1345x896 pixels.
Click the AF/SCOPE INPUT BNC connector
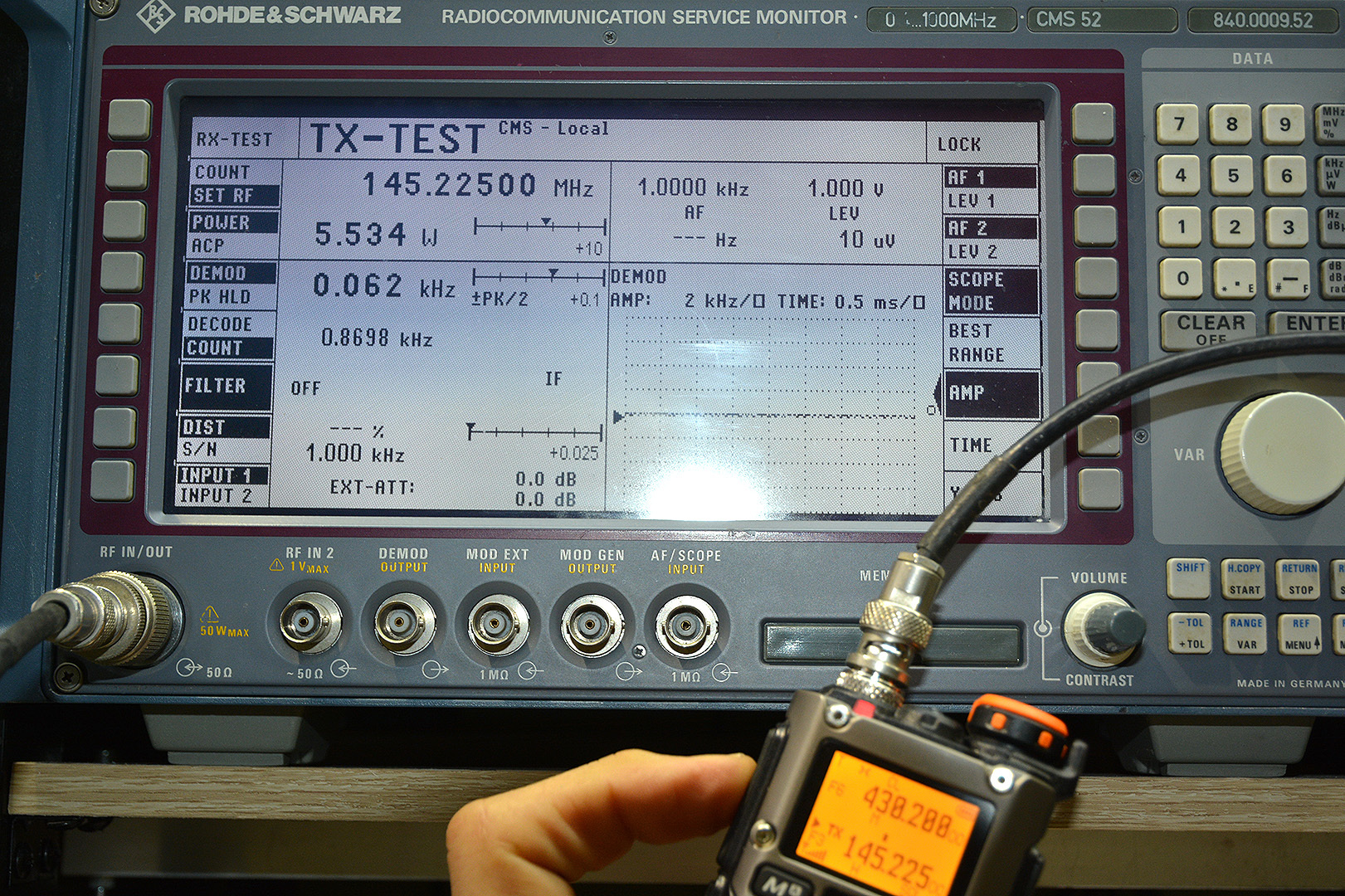(x=686, y=627)
